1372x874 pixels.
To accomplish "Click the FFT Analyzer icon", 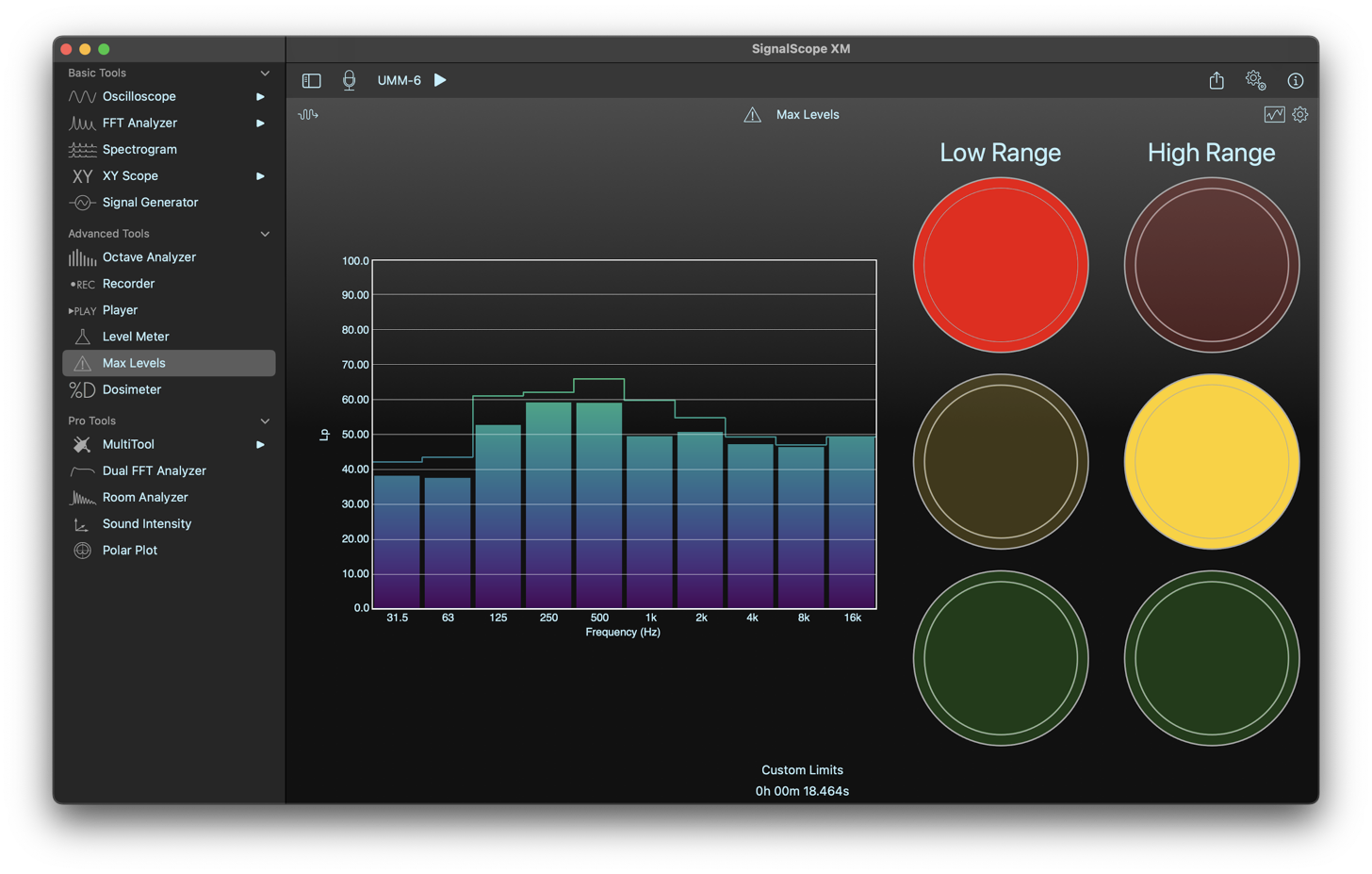I will (82, 124).
